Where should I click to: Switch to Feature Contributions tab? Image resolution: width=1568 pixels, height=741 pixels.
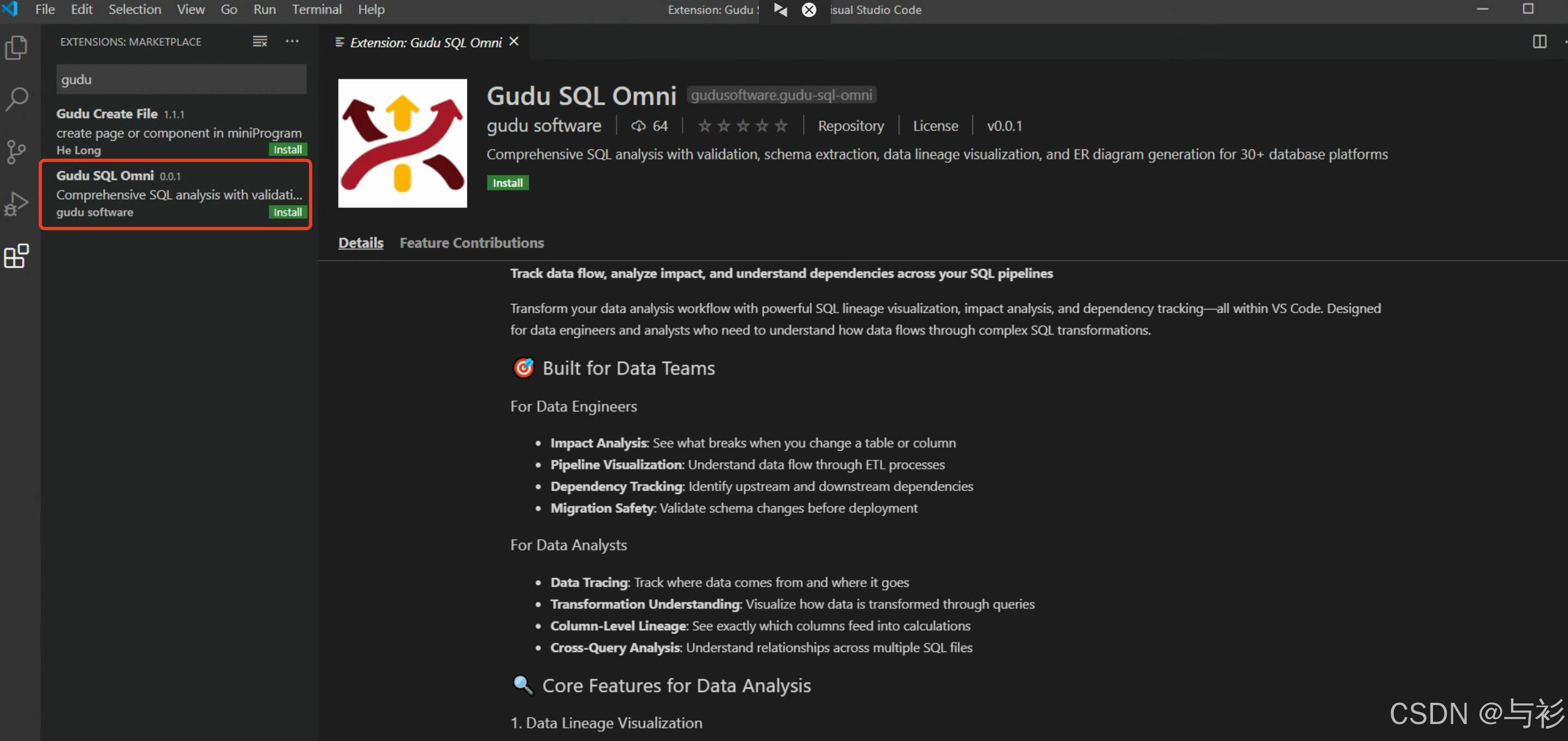pyautogui.click(x=471, y=243)
